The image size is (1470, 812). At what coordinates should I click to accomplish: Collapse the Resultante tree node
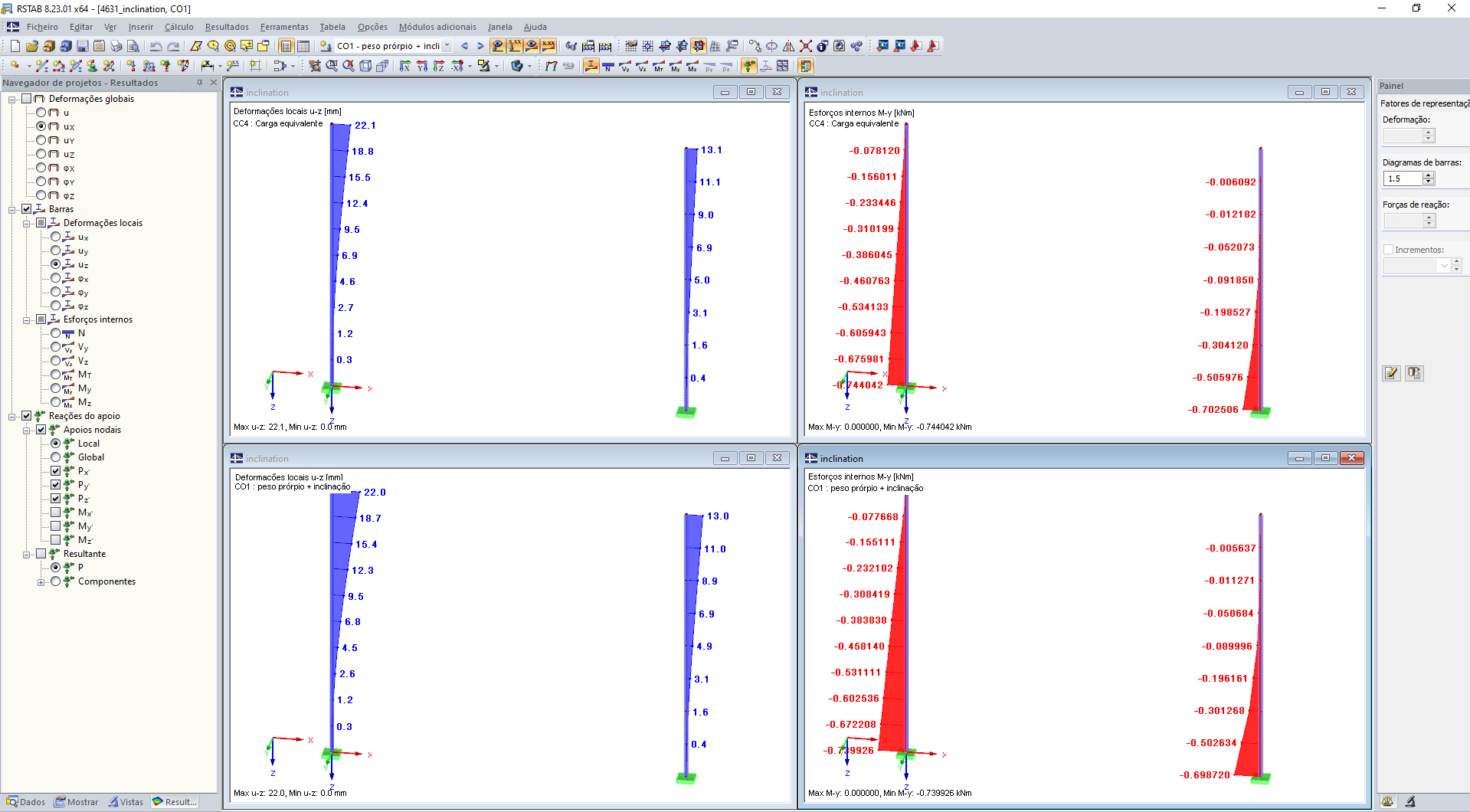(x=27, y=555)
